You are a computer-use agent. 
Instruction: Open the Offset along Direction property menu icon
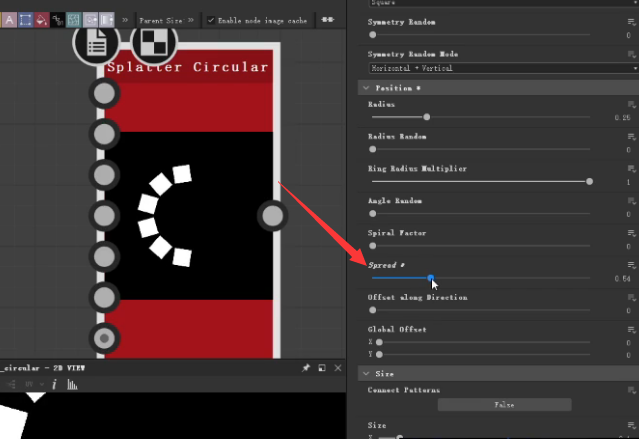click(x=632, y=298)
